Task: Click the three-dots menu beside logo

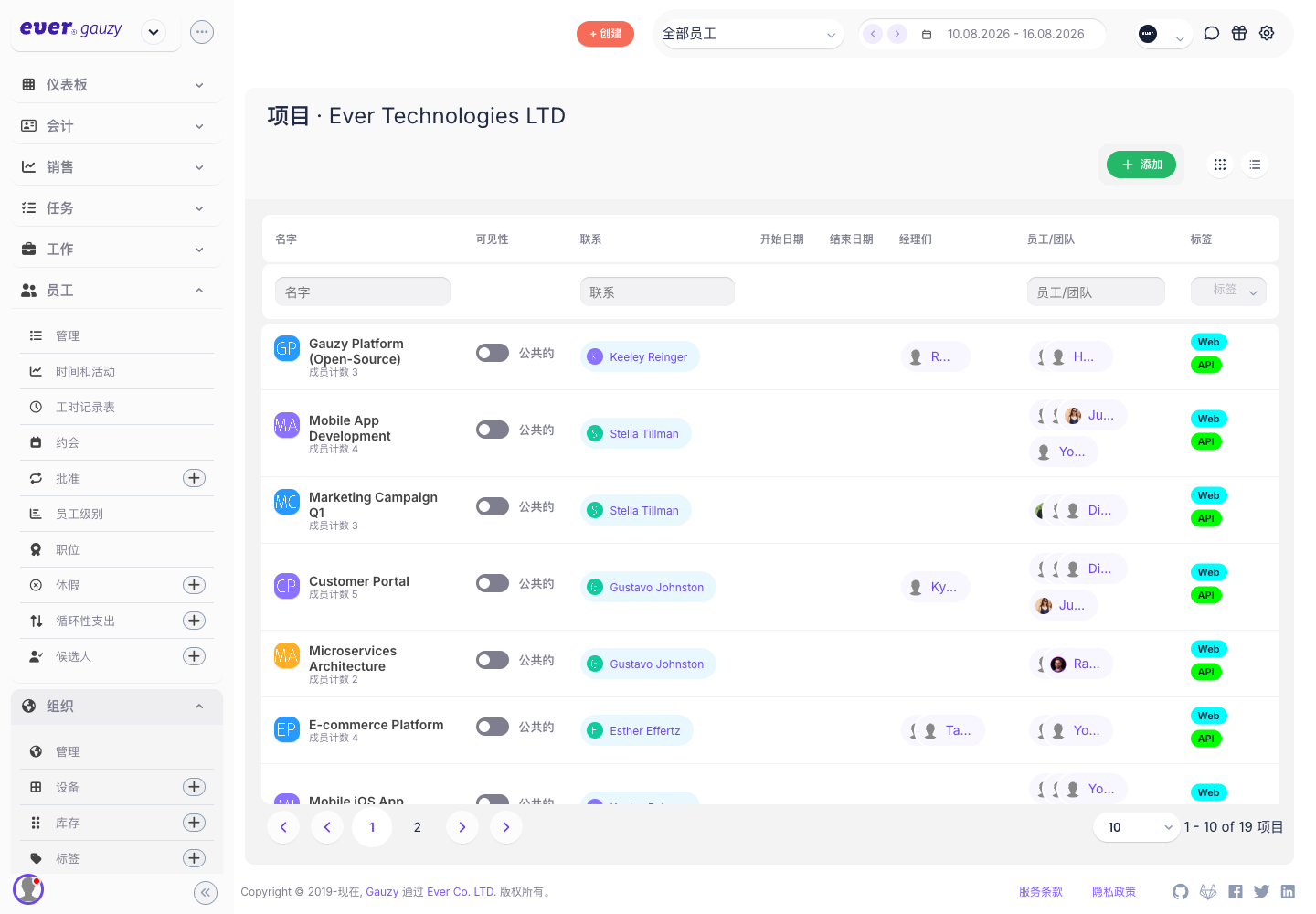Action: click(202, 32)
